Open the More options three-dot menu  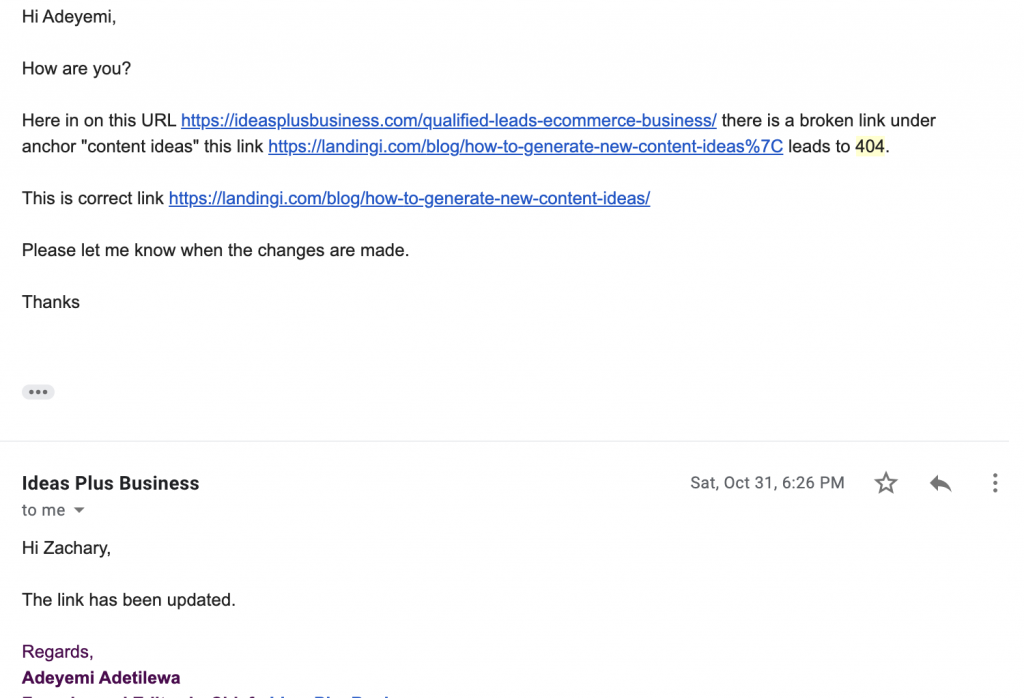pos(995,483)
